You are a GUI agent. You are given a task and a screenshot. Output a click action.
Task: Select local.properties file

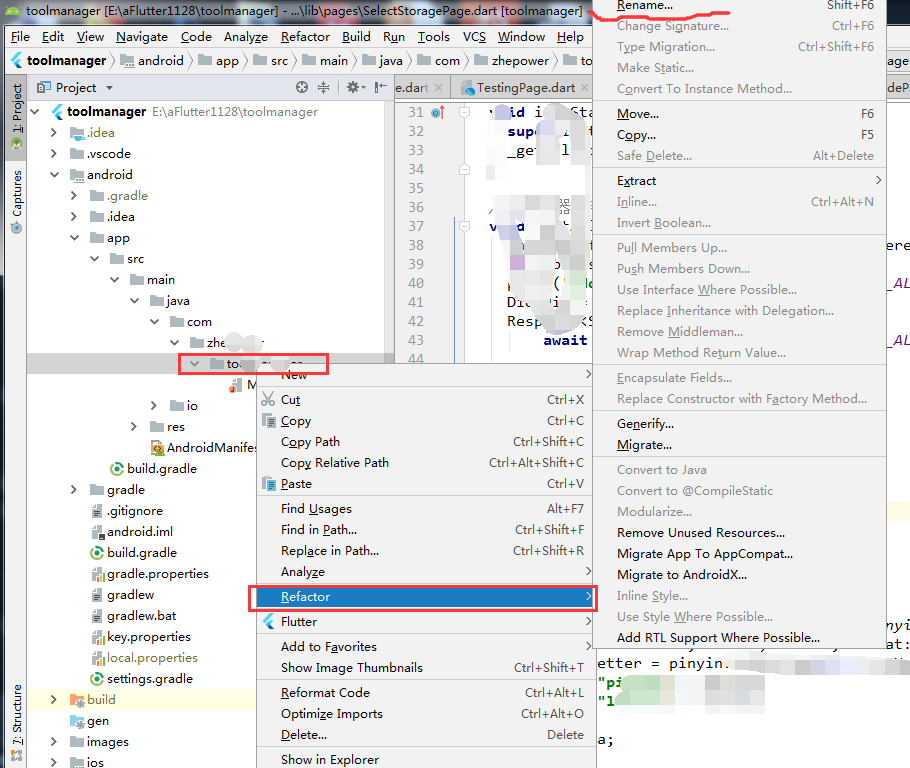tap(145, 657)
